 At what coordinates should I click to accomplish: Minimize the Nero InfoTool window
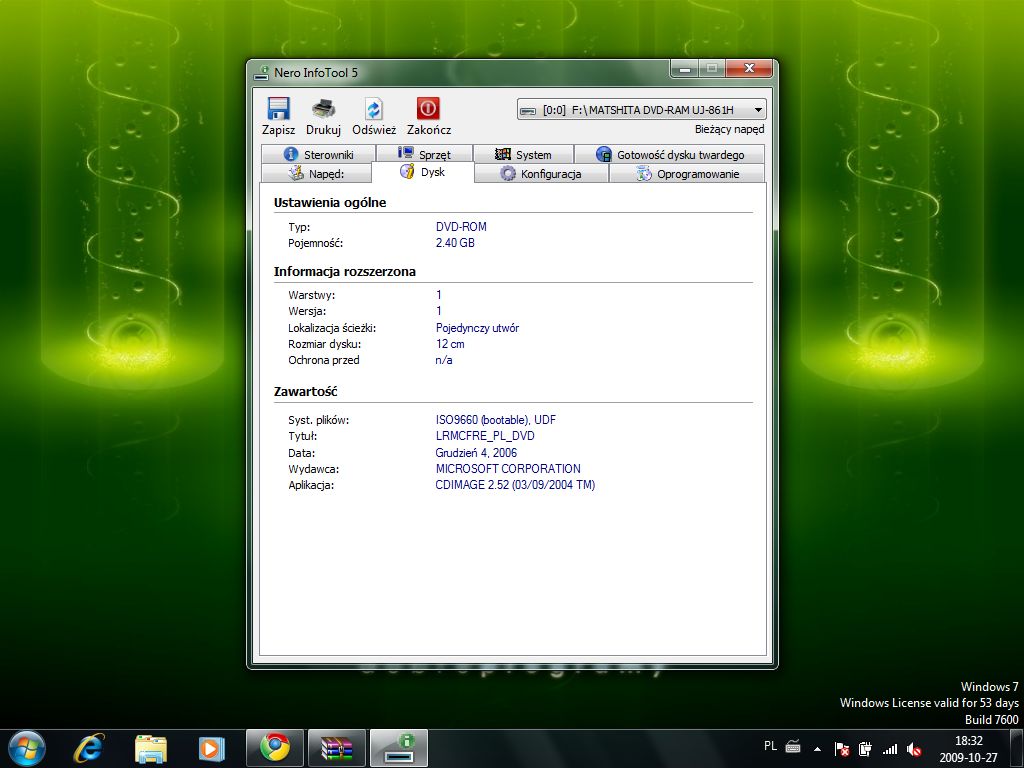pos(684,69)
